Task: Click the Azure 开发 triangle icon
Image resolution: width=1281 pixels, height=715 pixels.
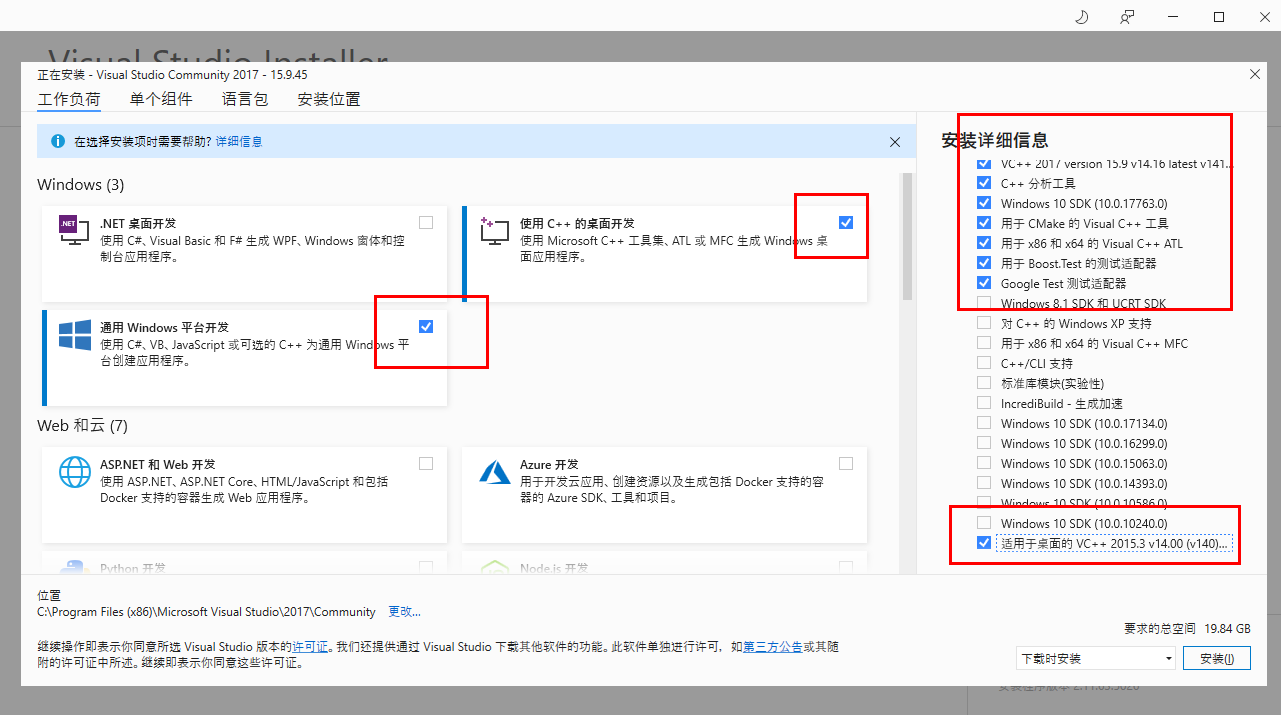Action: (x=495, y=471)
